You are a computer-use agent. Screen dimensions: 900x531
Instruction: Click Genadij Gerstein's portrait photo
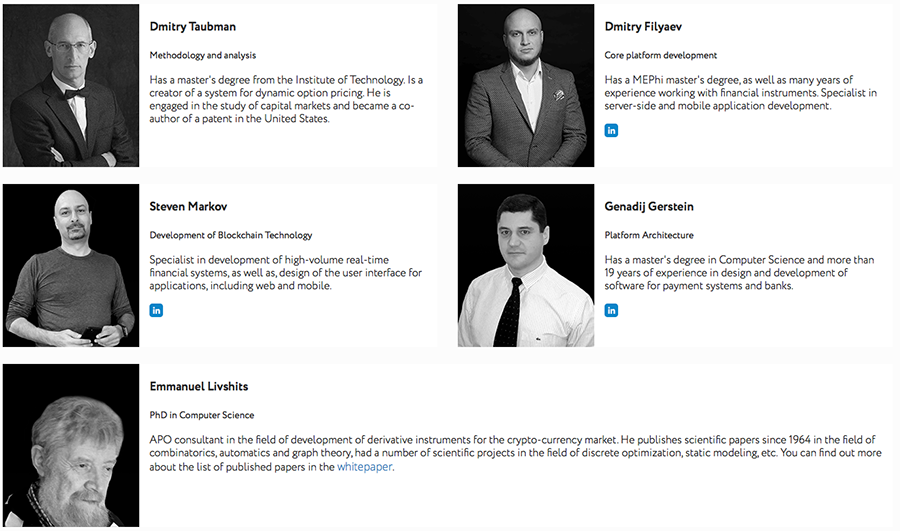(x=526, y=266)
